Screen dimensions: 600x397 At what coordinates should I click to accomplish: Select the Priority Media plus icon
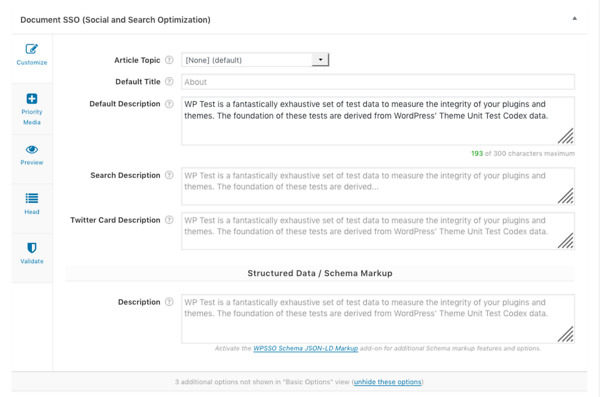coord(32,98)
